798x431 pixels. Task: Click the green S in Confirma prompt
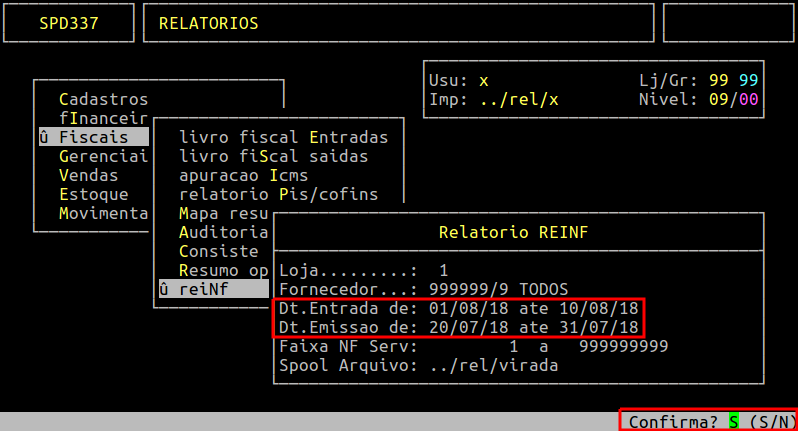click(733, 422)
